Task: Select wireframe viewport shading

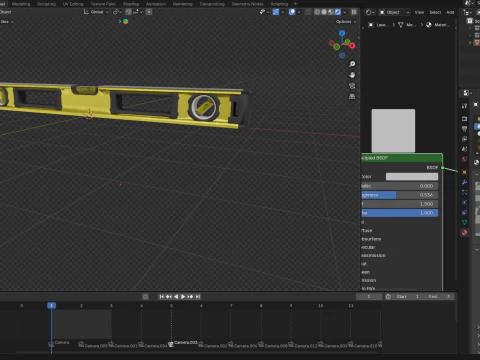Action: pyautogui.click(x=317, y=12)
